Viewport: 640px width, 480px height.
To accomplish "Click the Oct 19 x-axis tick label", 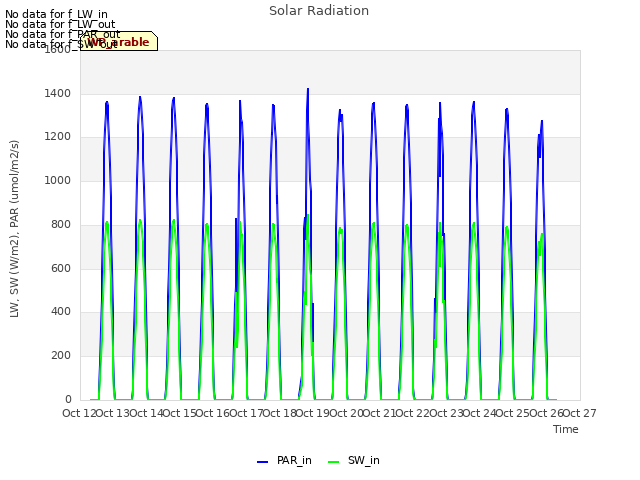I will pos(313,413).
